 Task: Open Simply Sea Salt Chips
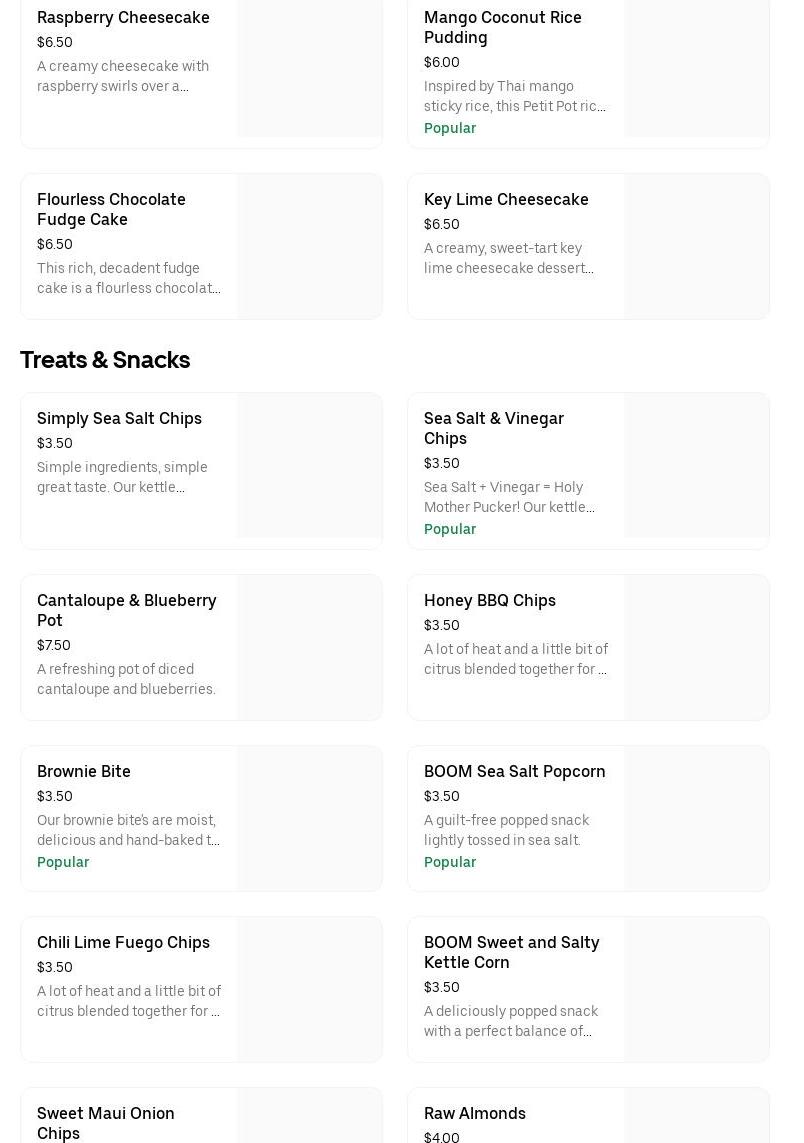[119, 419]
